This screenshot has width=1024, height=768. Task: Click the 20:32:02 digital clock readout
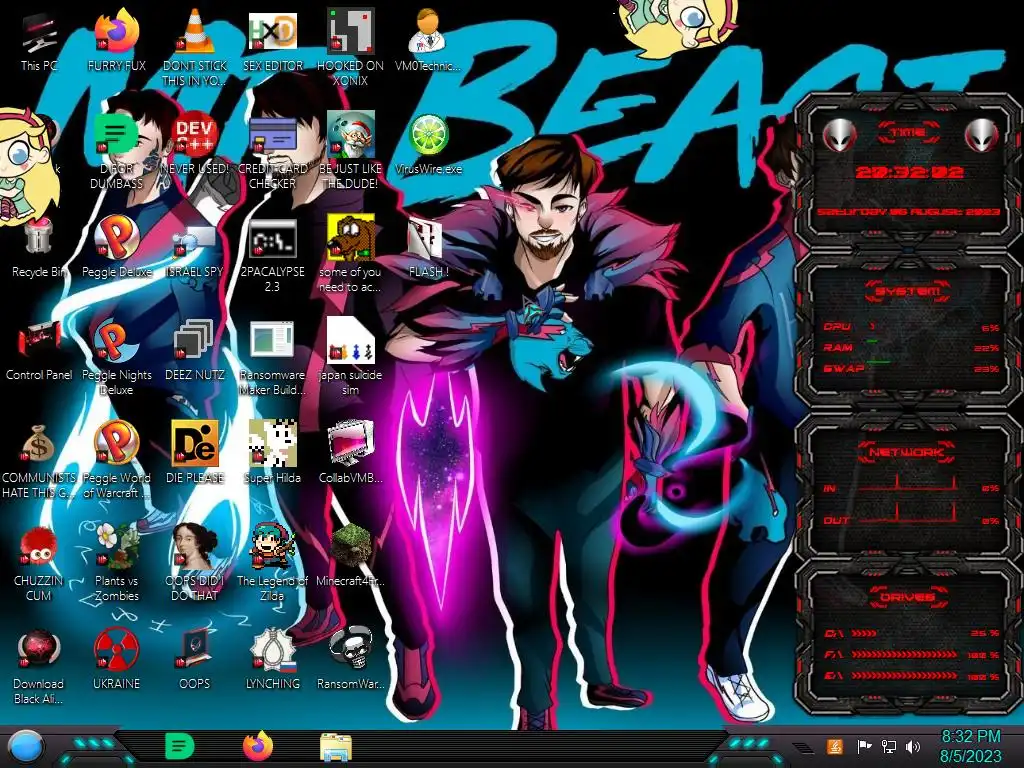(909, 172)
